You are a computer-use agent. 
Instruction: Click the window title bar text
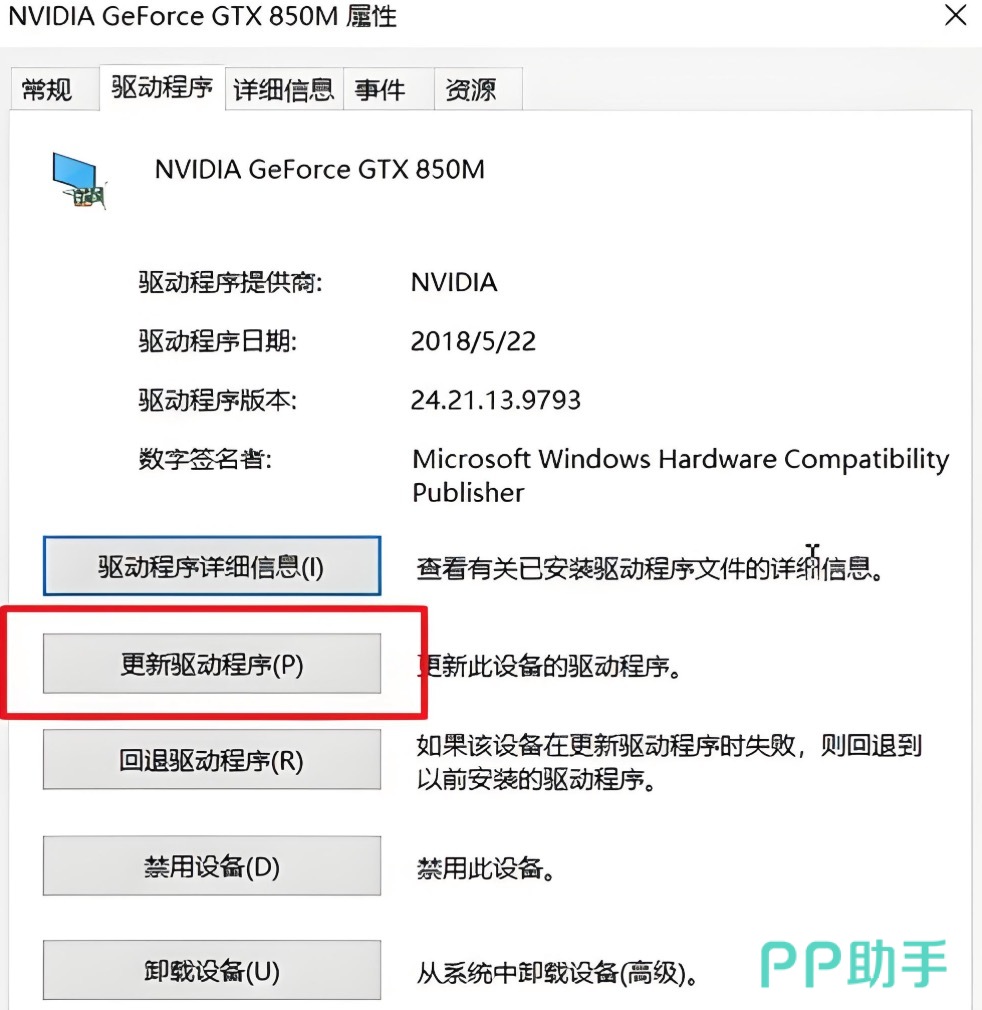202,17
